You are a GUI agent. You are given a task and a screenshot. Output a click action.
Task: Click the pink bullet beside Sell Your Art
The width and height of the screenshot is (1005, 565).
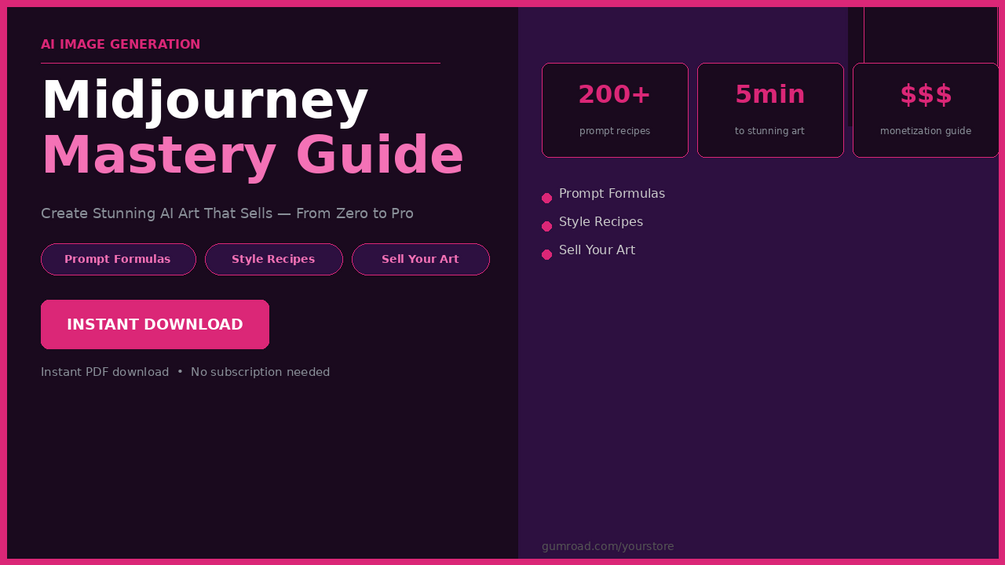coord(547,254)
